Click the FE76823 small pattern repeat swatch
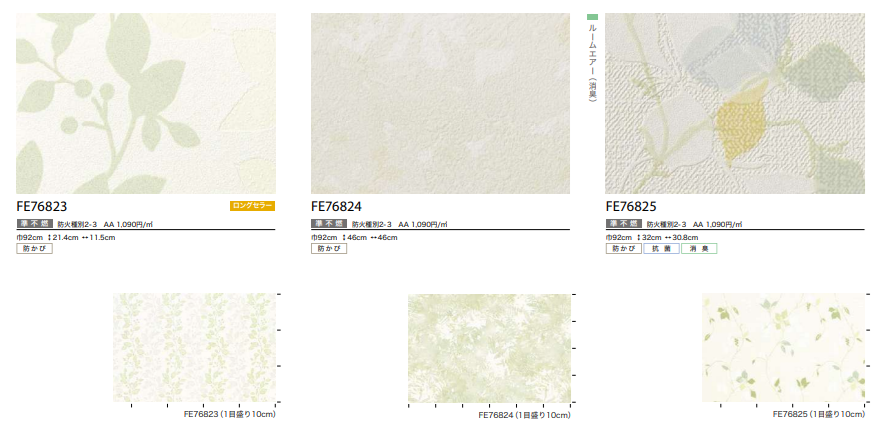 tap(193, 347)
